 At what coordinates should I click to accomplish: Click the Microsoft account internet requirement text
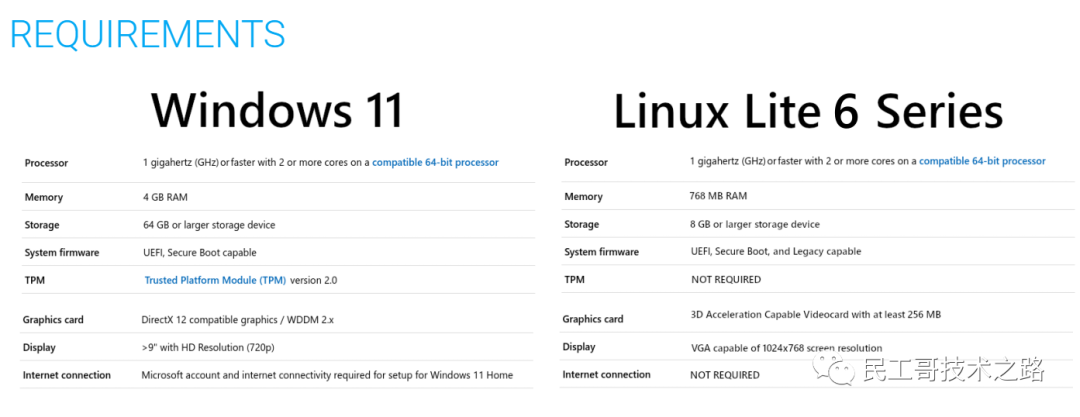click(x=327, y=375)
